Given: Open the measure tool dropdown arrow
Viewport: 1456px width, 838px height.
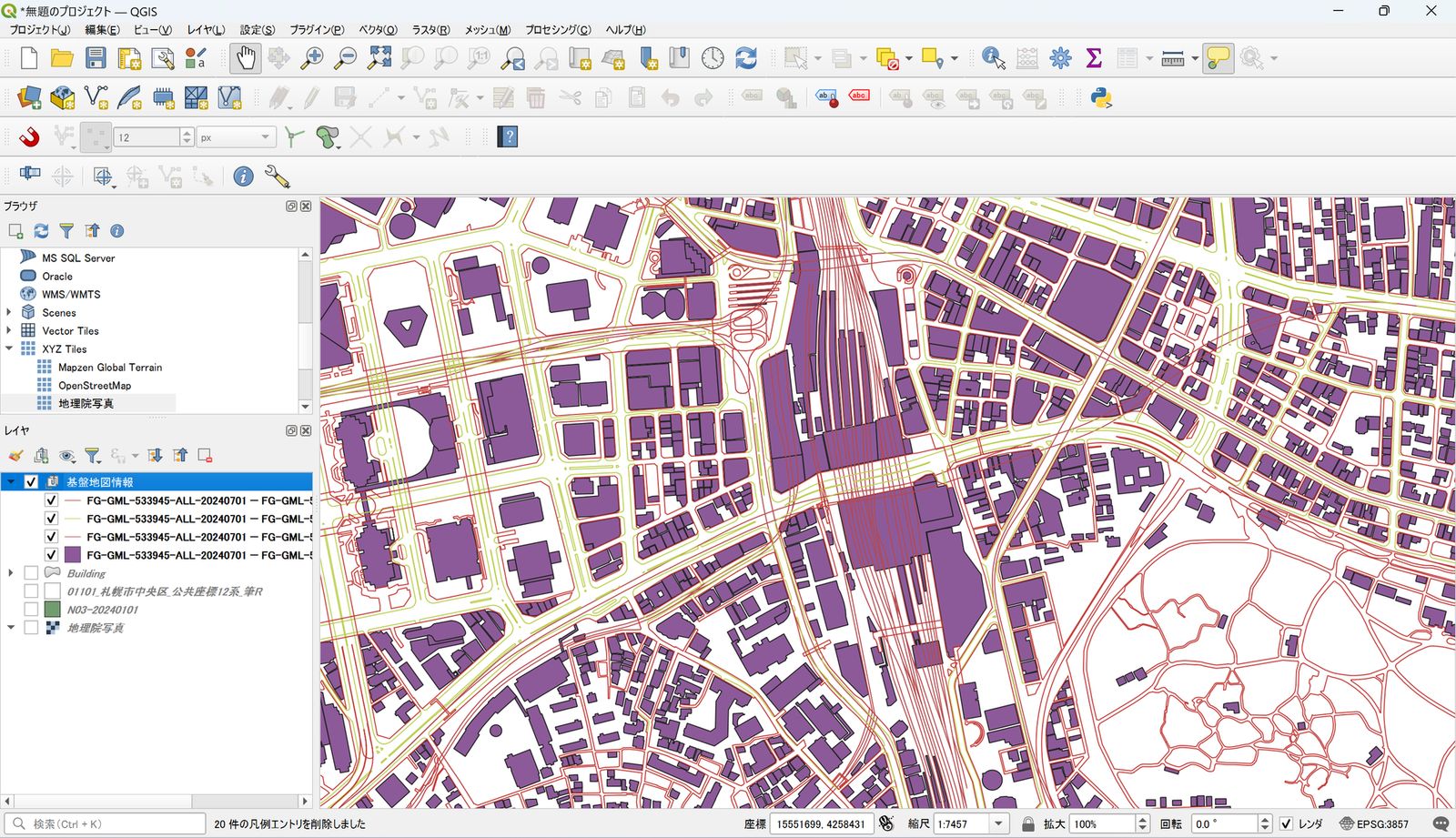Looking at the screenshot, I should pyautogui.click(x=1195, y=58).
